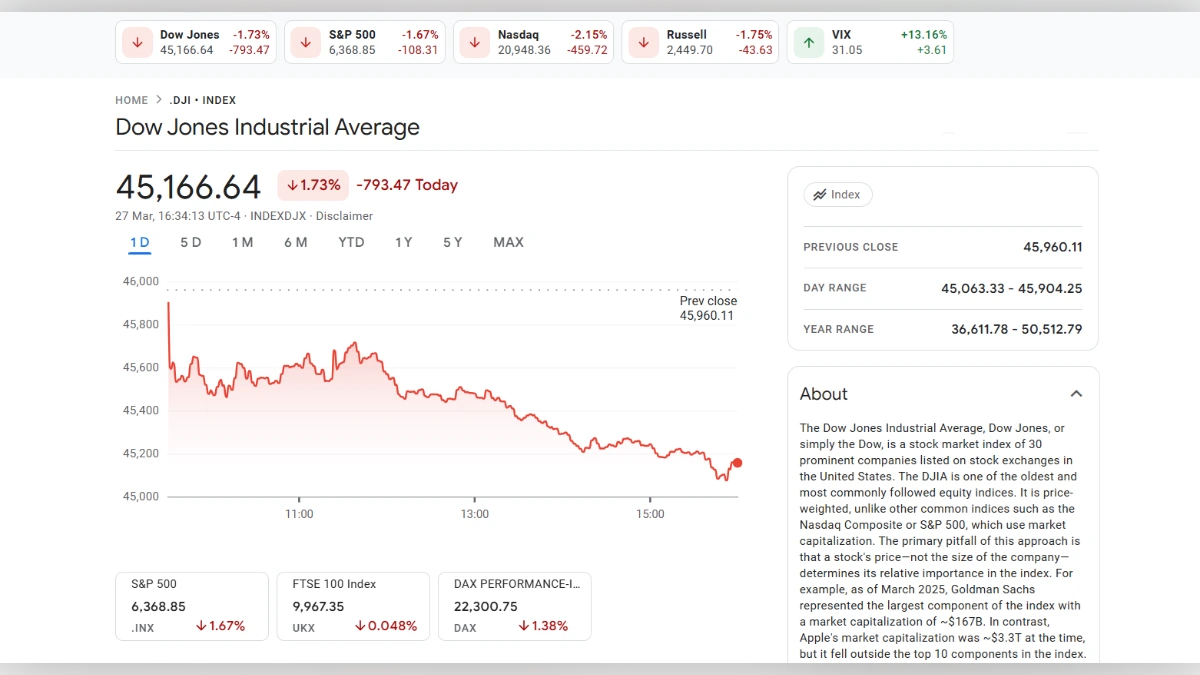
Task: Click the current price dot on the chart
Action: (x=737, y=463)
